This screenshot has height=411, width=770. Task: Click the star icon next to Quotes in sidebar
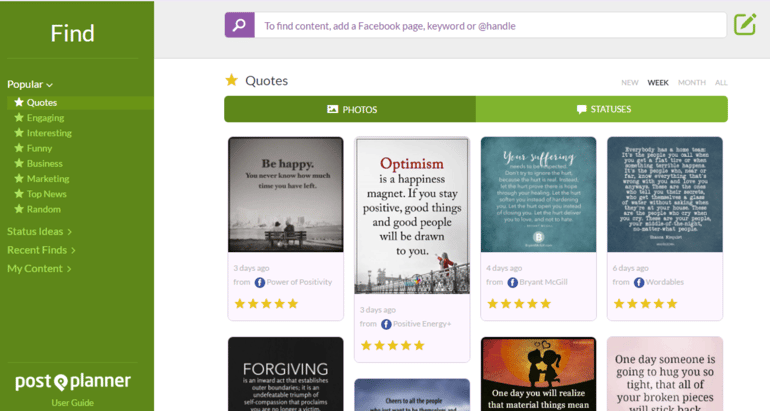coord(19,102)
